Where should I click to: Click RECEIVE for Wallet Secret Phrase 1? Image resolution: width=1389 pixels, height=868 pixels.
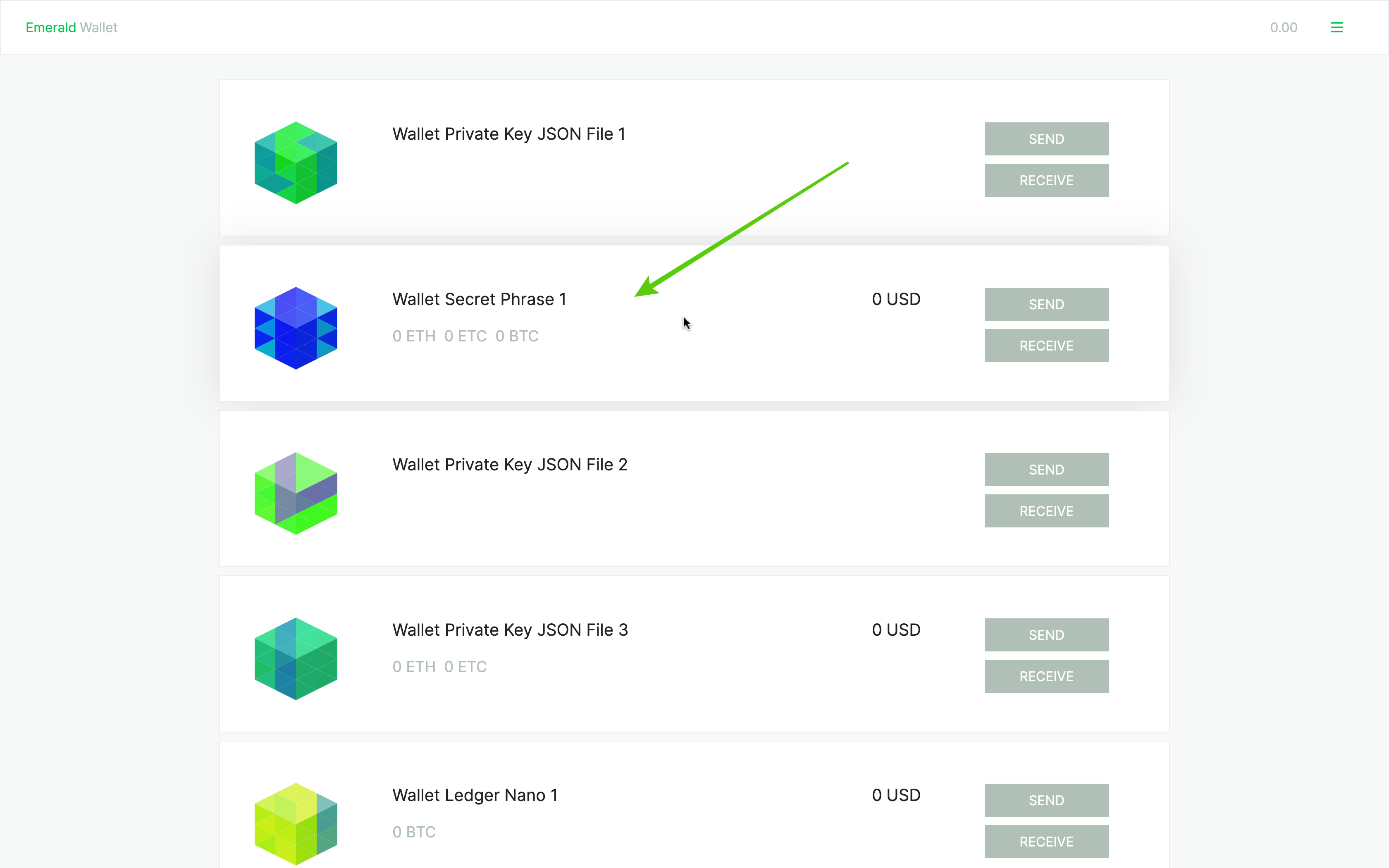coord(1046,345)
